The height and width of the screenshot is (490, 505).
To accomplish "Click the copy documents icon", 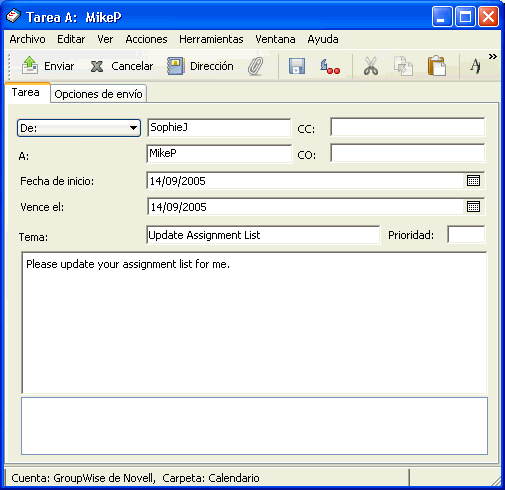I will click(403, 66).
